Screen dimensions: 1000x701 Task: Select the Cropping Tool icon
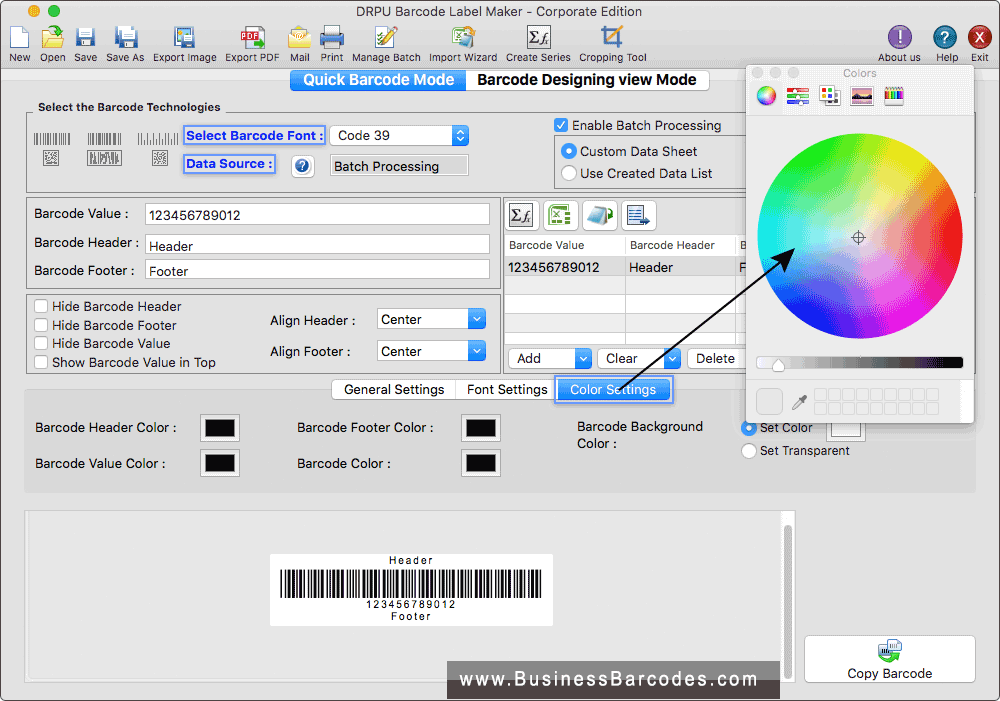click(x=612, y=38)
